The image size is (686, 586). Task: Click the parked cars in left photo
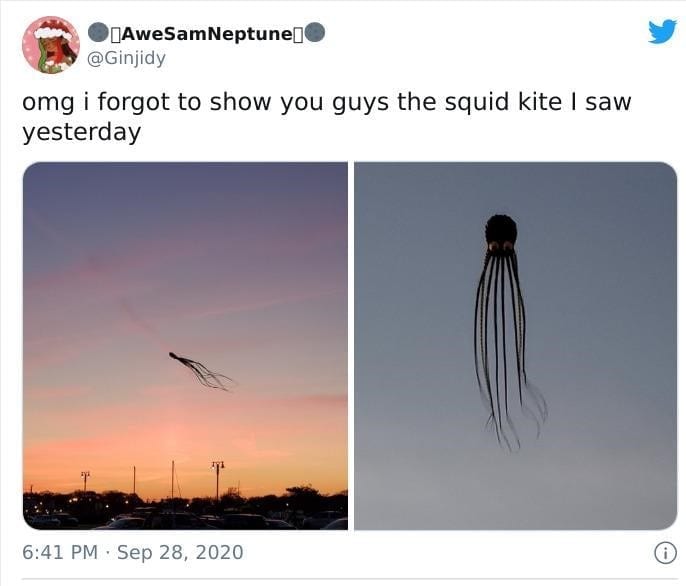coord(186,520)
